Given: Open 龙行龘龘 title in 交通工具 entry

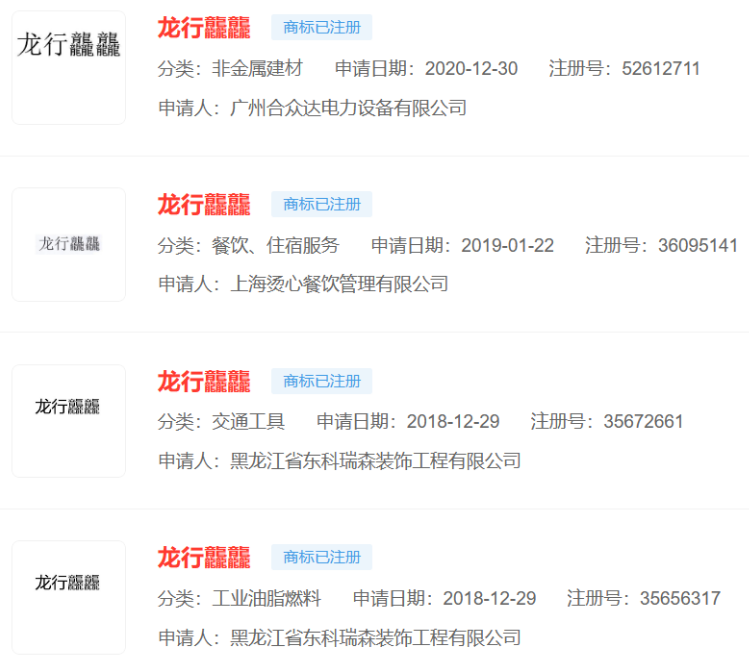Looking at the screenshot, I should 204,381.
